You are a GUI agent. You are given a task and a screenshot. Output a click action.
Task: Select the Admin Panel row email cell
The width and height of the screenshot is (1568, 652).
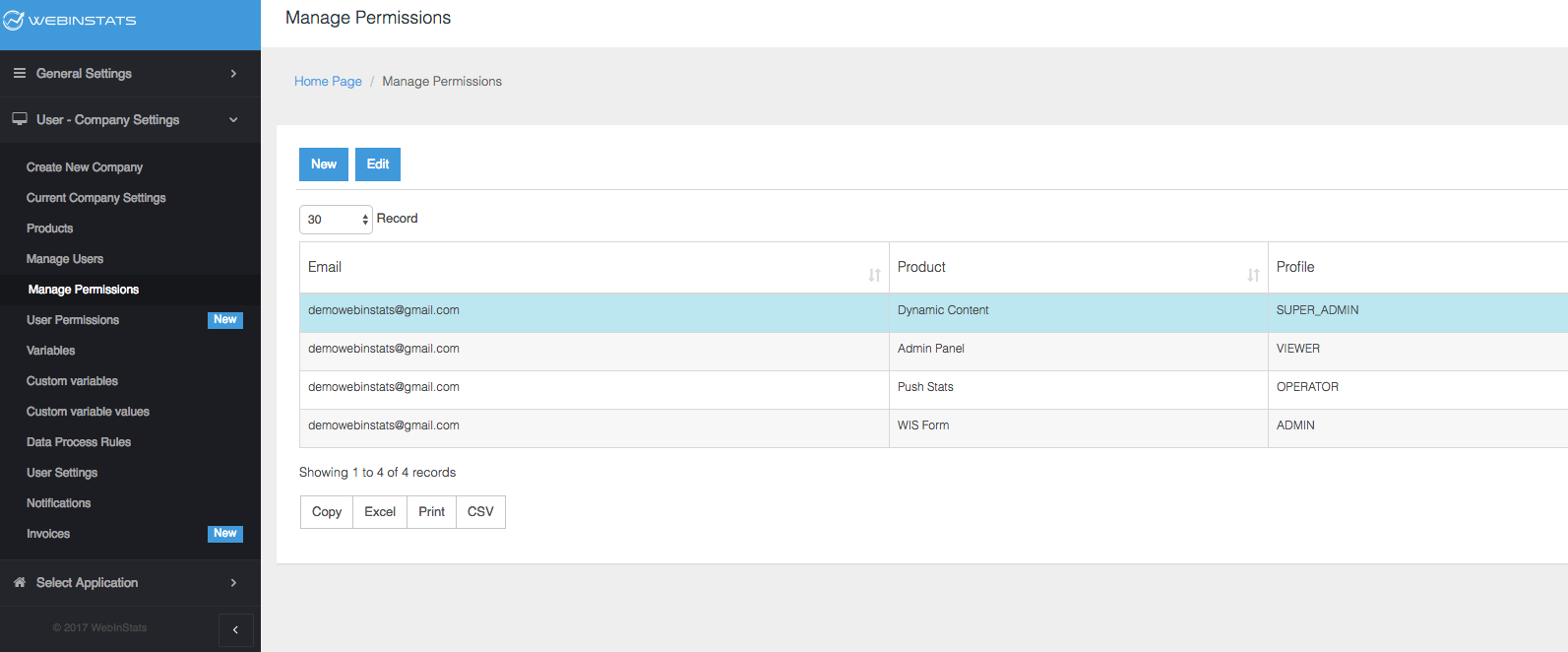(x=595, y=352)
